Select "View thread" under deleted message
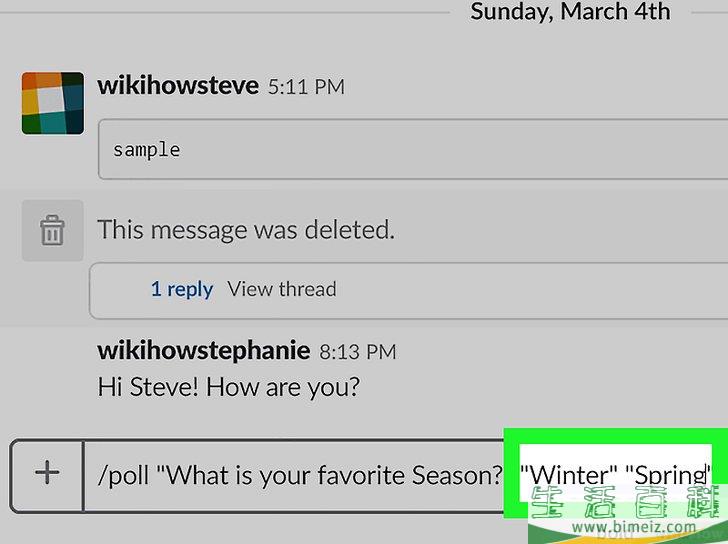Viewport: 728px width, 544px height. pos(281,289)
